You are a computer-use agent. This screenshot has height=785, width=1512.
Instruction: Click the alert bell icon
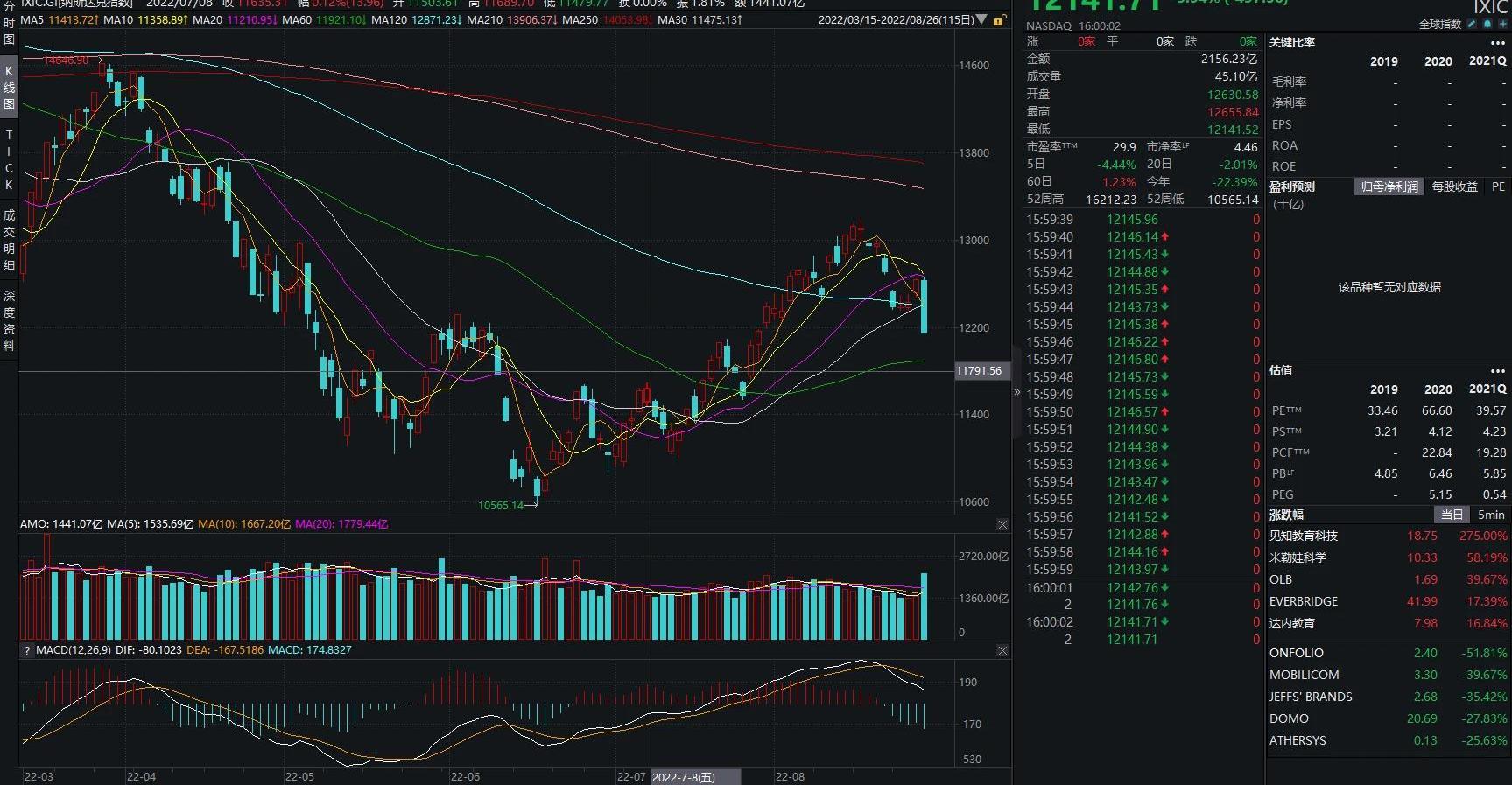point(1487,24)
